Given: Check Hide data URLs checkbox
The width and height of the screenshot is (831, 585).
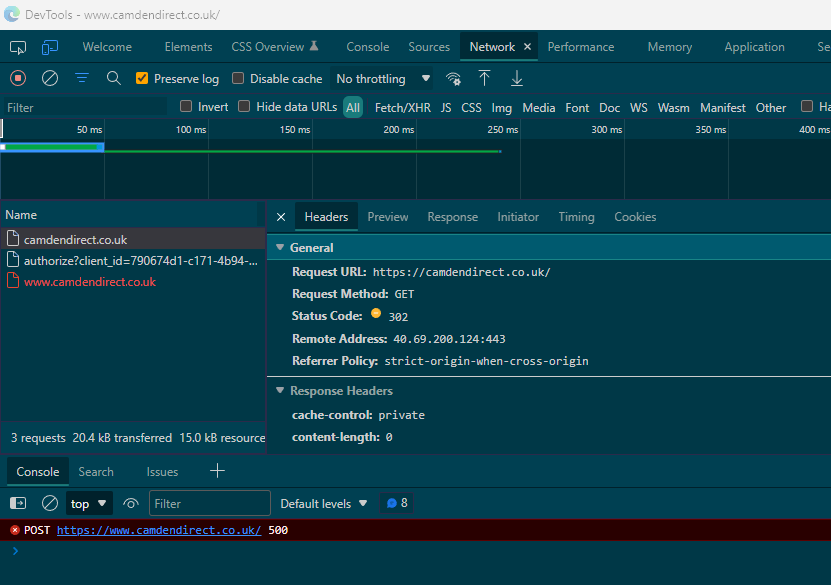Looking at the screenshot, I should tap(244, 106).
